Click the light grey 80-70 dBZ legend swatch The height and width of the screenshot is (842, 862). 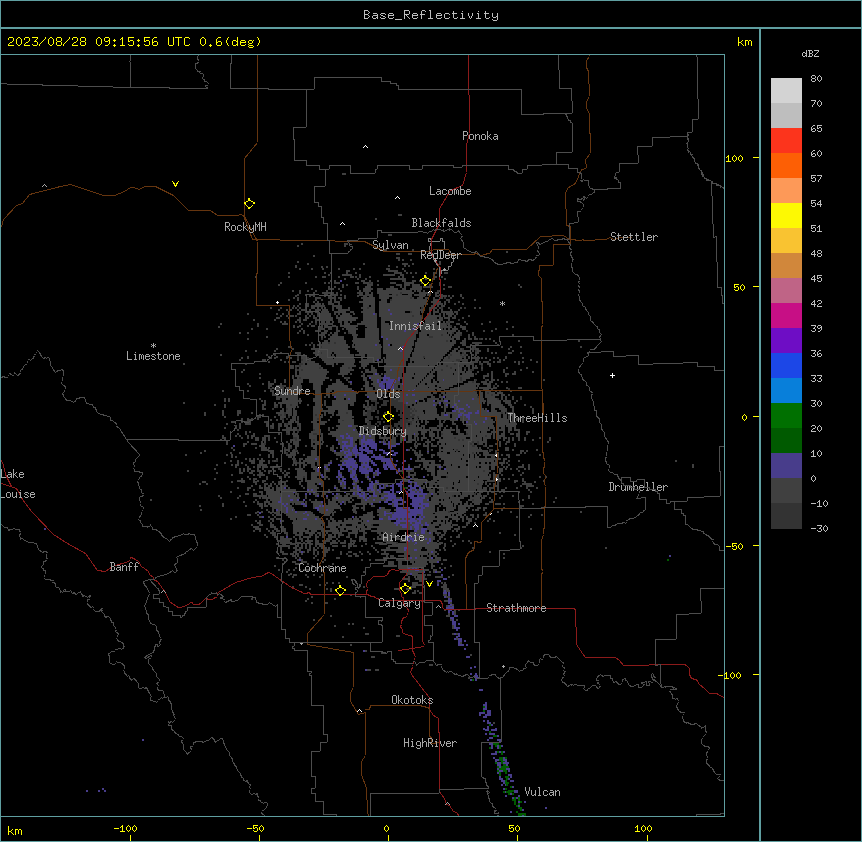[786, 91]
